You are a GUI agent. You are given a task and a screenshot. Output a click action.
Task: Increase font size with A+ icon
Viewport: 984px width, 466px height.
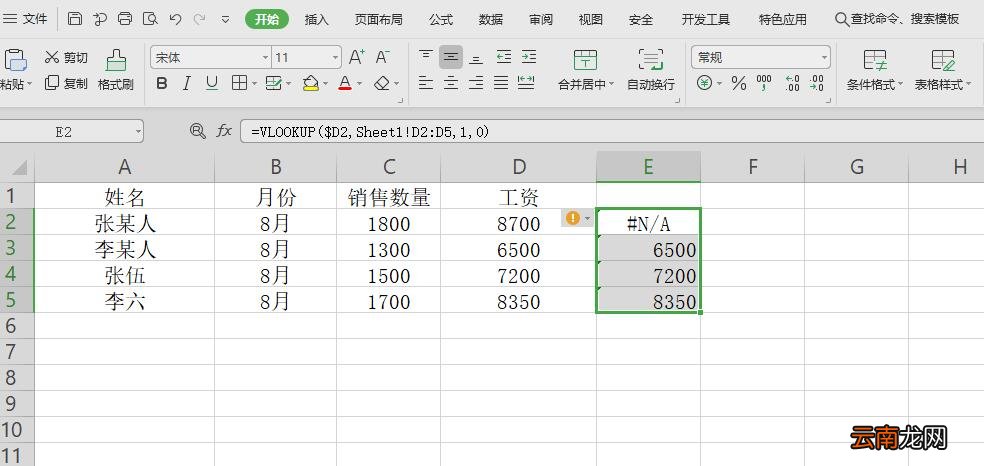pos(356,57)
